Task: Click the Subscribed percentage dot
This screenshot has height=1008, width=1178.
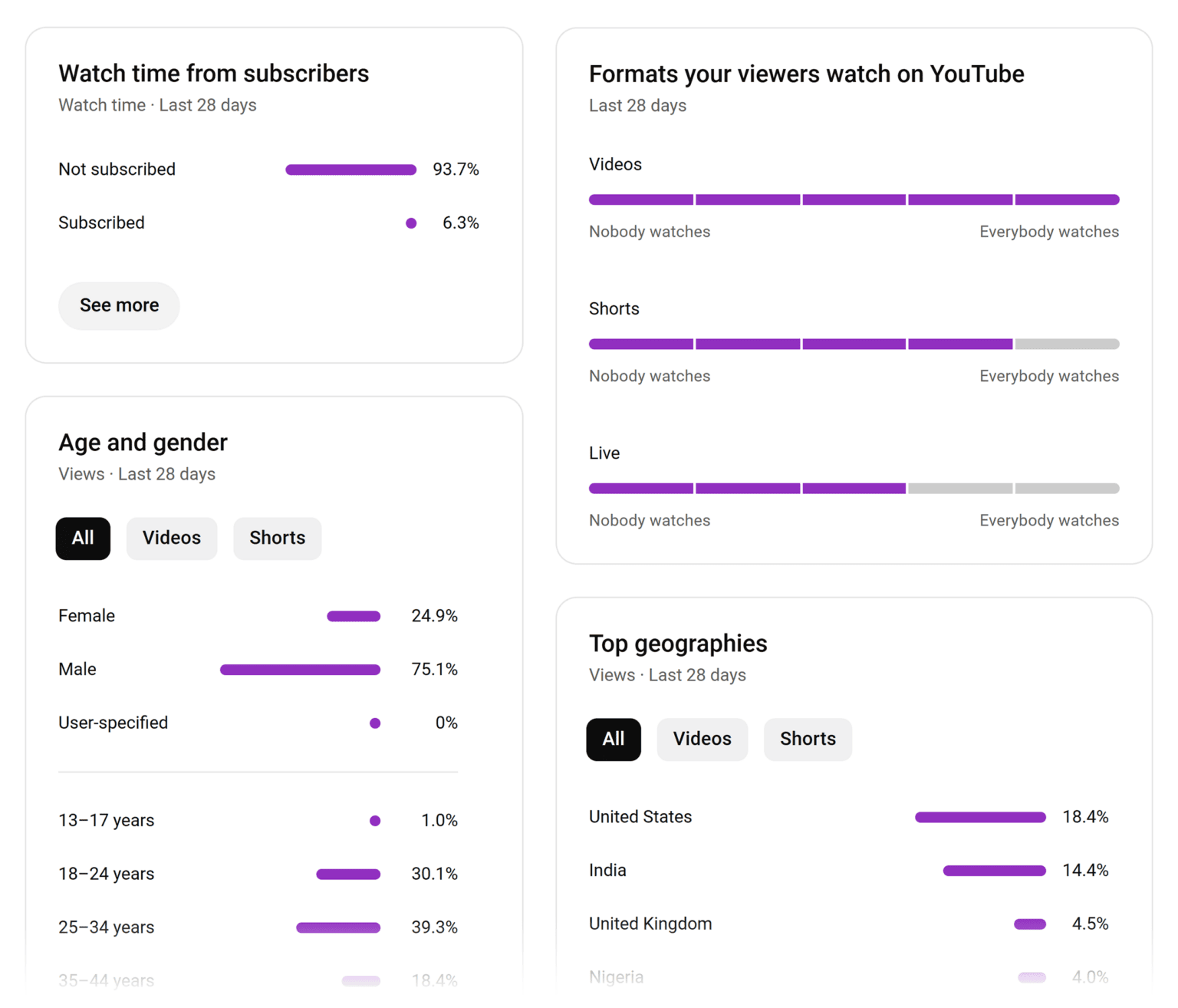Action: coord(411,222)
